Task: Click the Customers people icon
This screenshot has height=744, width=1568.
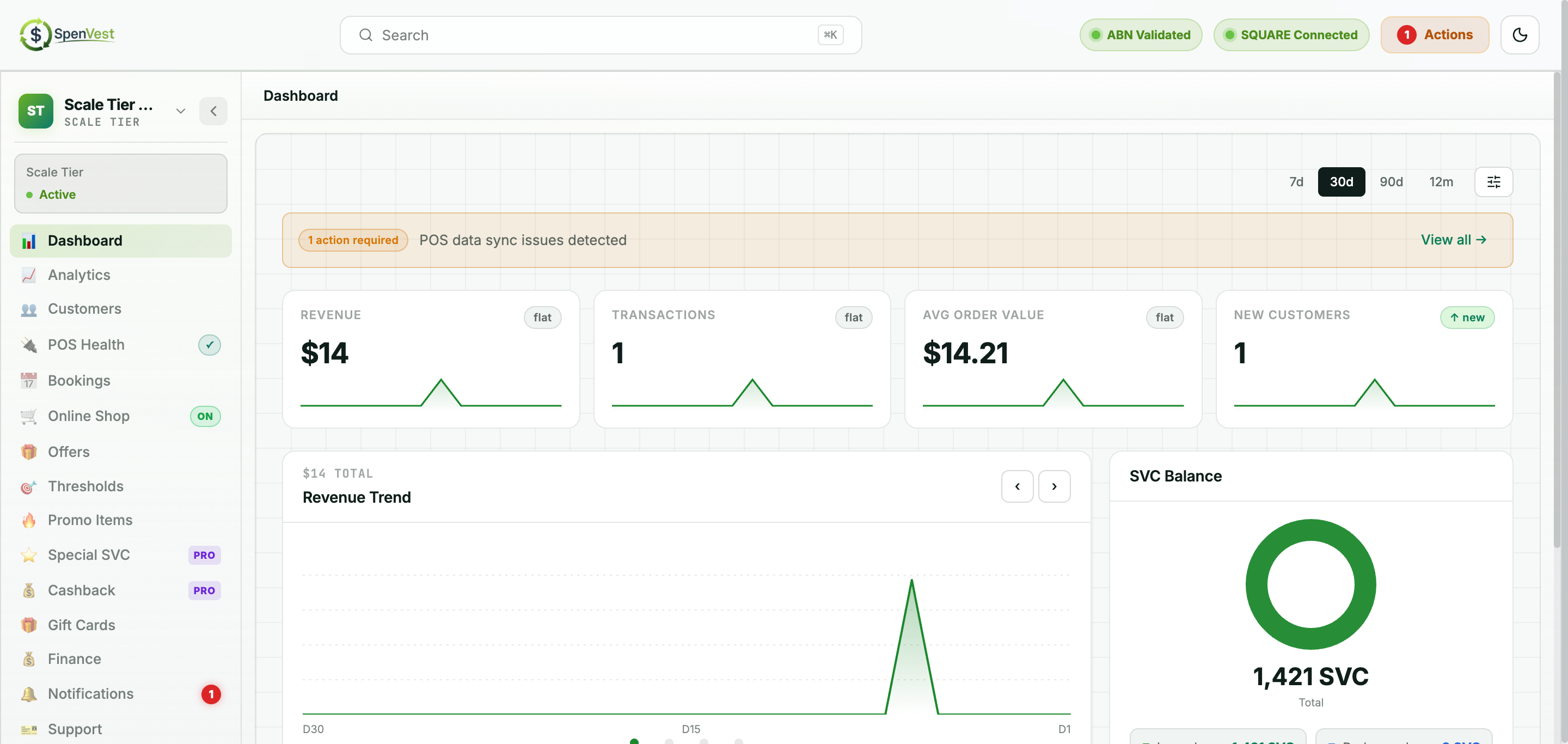Action: (x=29, y=309)
